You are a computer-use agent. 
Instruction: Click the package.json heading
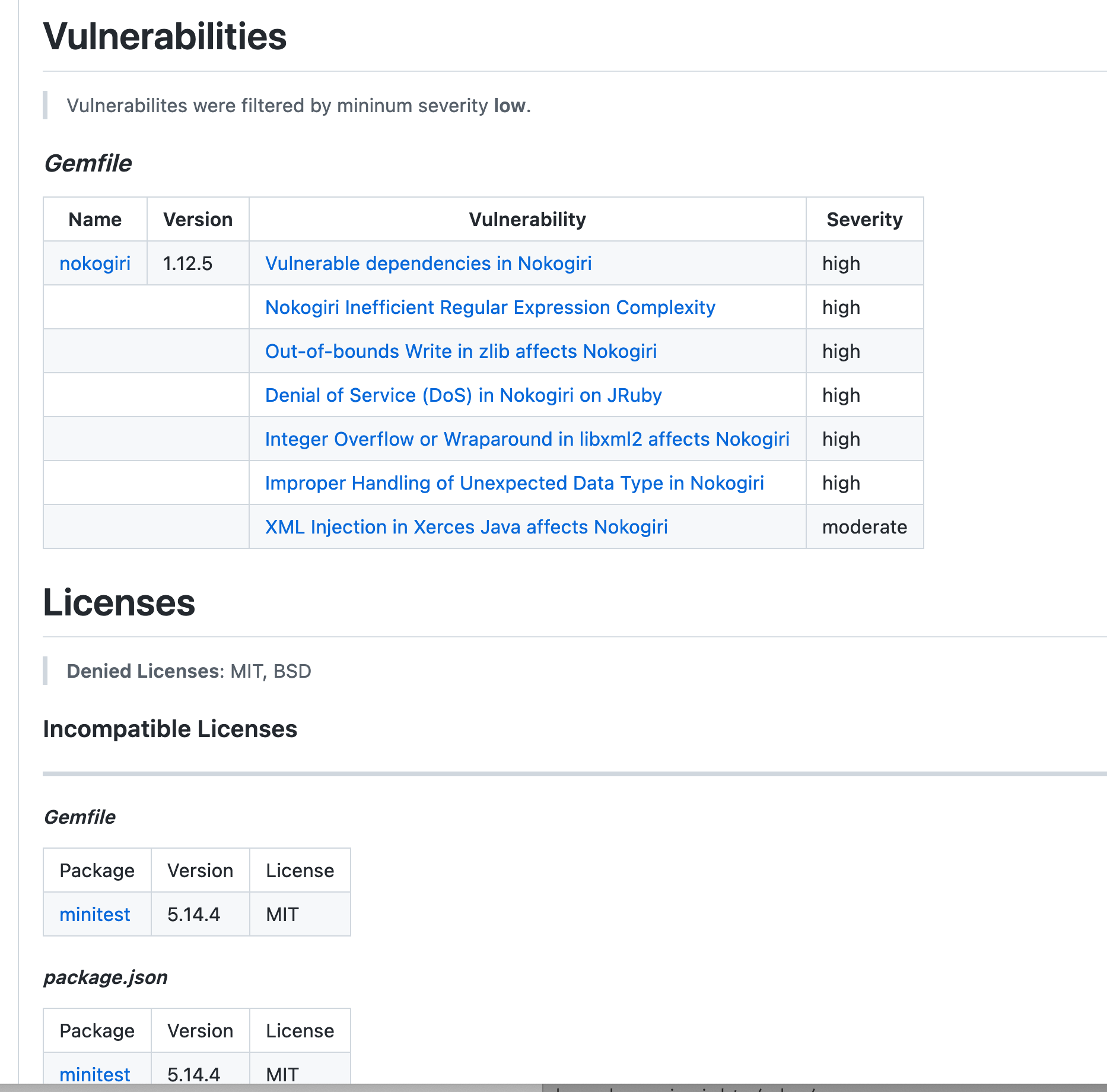[x=106, y=977]
